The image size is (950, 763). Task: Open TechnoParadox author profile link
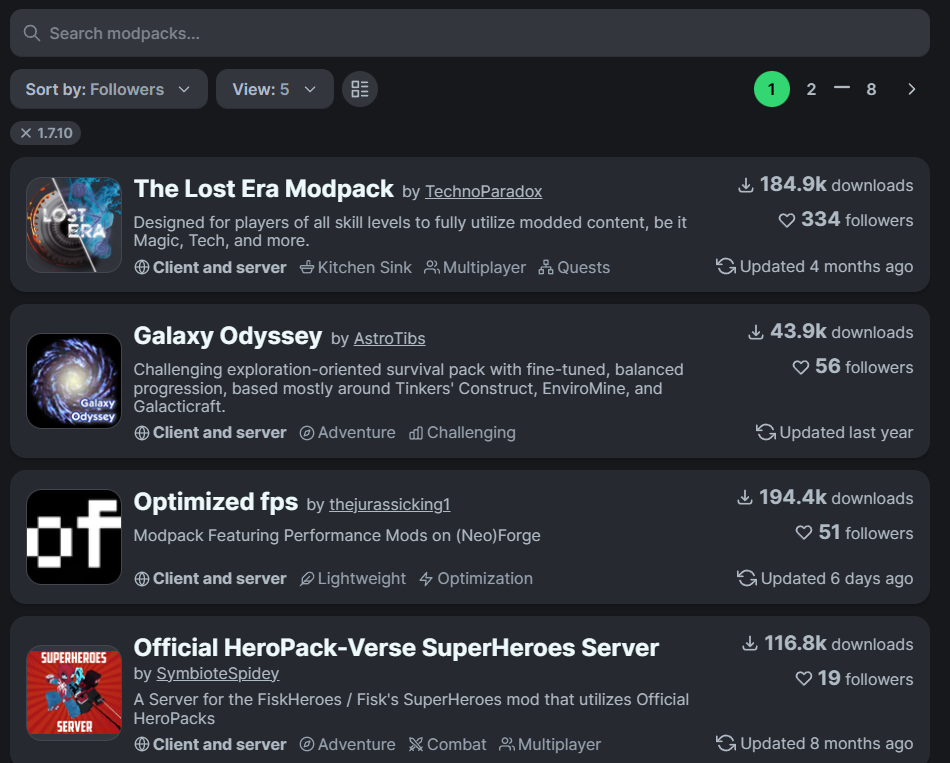click(x=483, y=192)
